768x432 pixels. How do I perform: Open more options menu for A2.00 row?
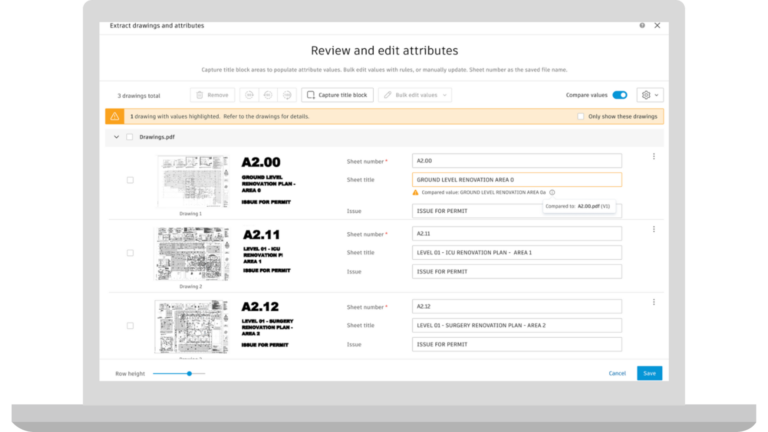(654, 157)
